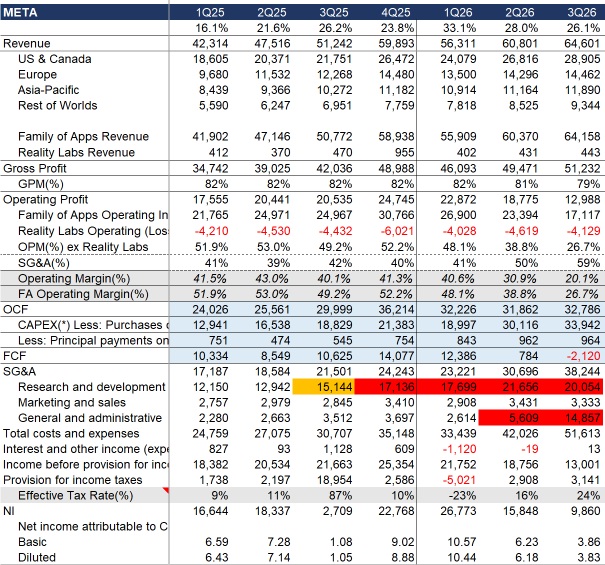Select the Asia-Pacific row label

pyautogui.click(x=49, y=90)
